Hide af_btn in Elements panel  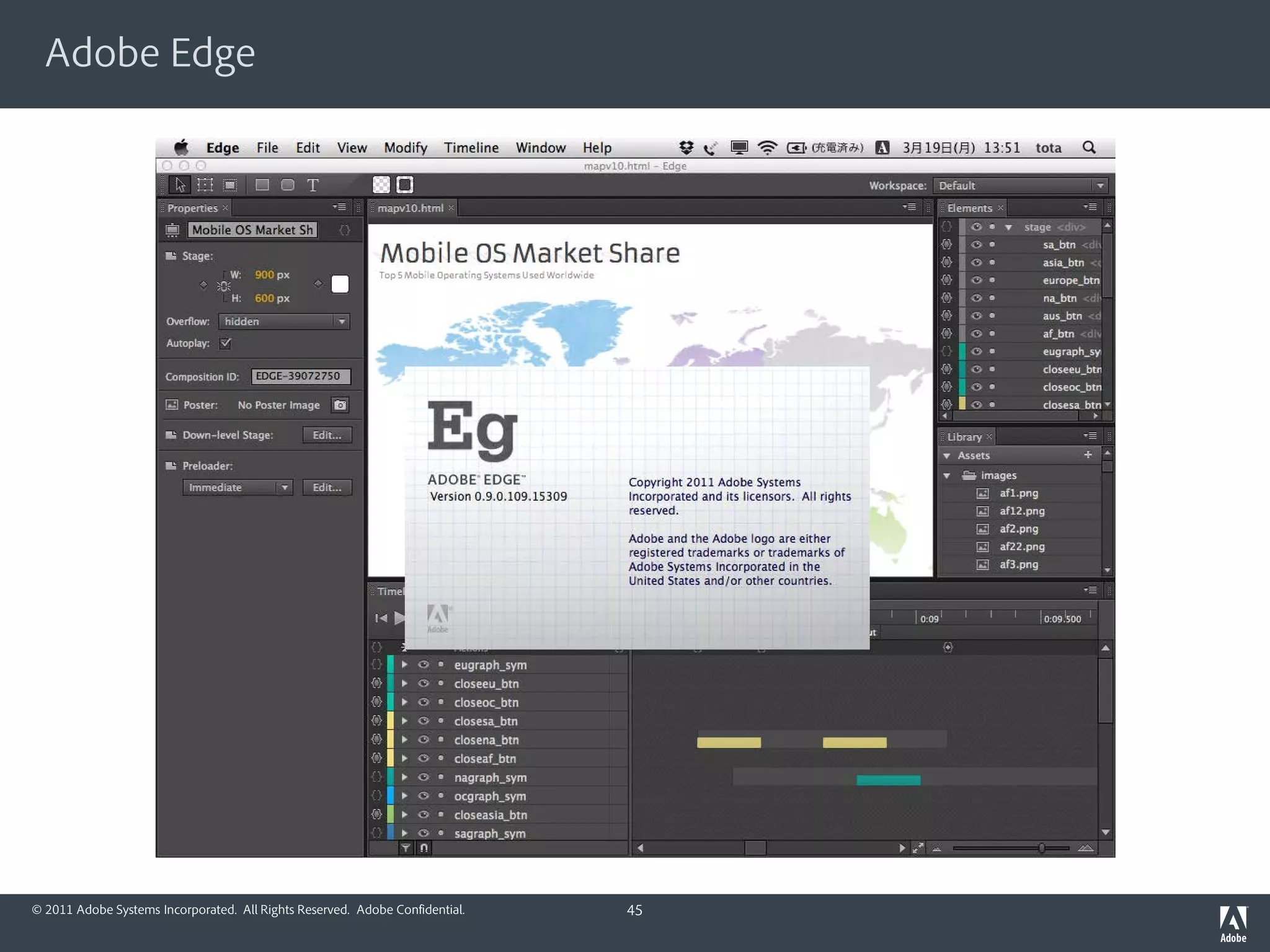coord(976,333)
